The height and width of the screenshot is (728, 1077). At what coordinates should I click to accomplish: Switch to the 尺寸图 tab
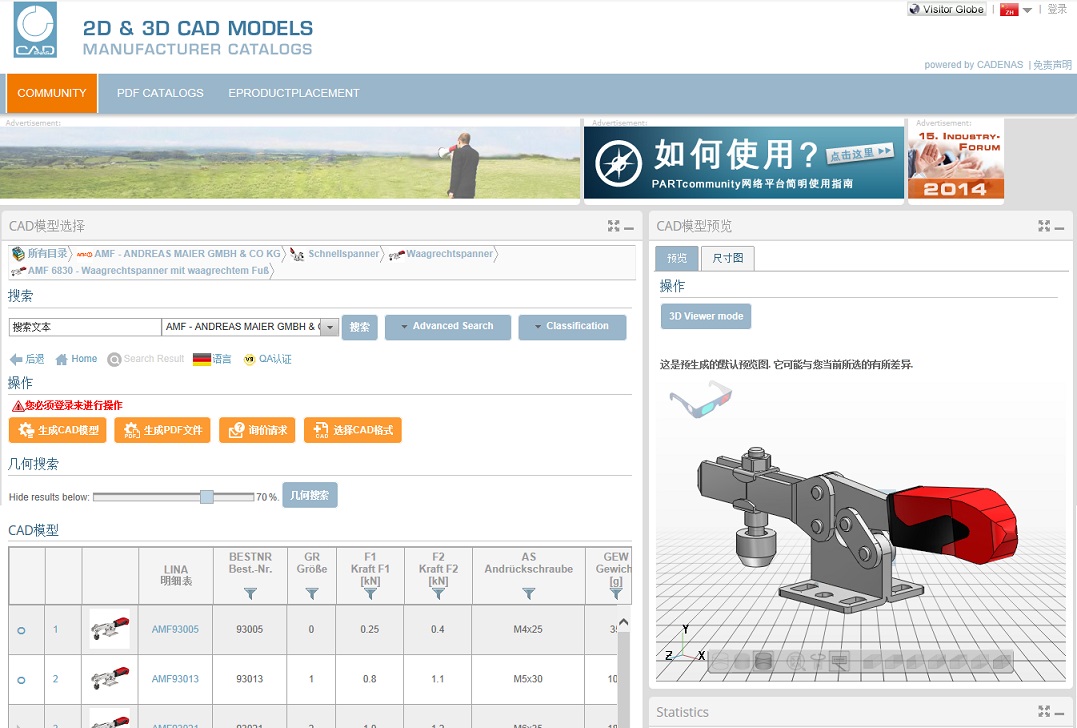coord(727,258)
